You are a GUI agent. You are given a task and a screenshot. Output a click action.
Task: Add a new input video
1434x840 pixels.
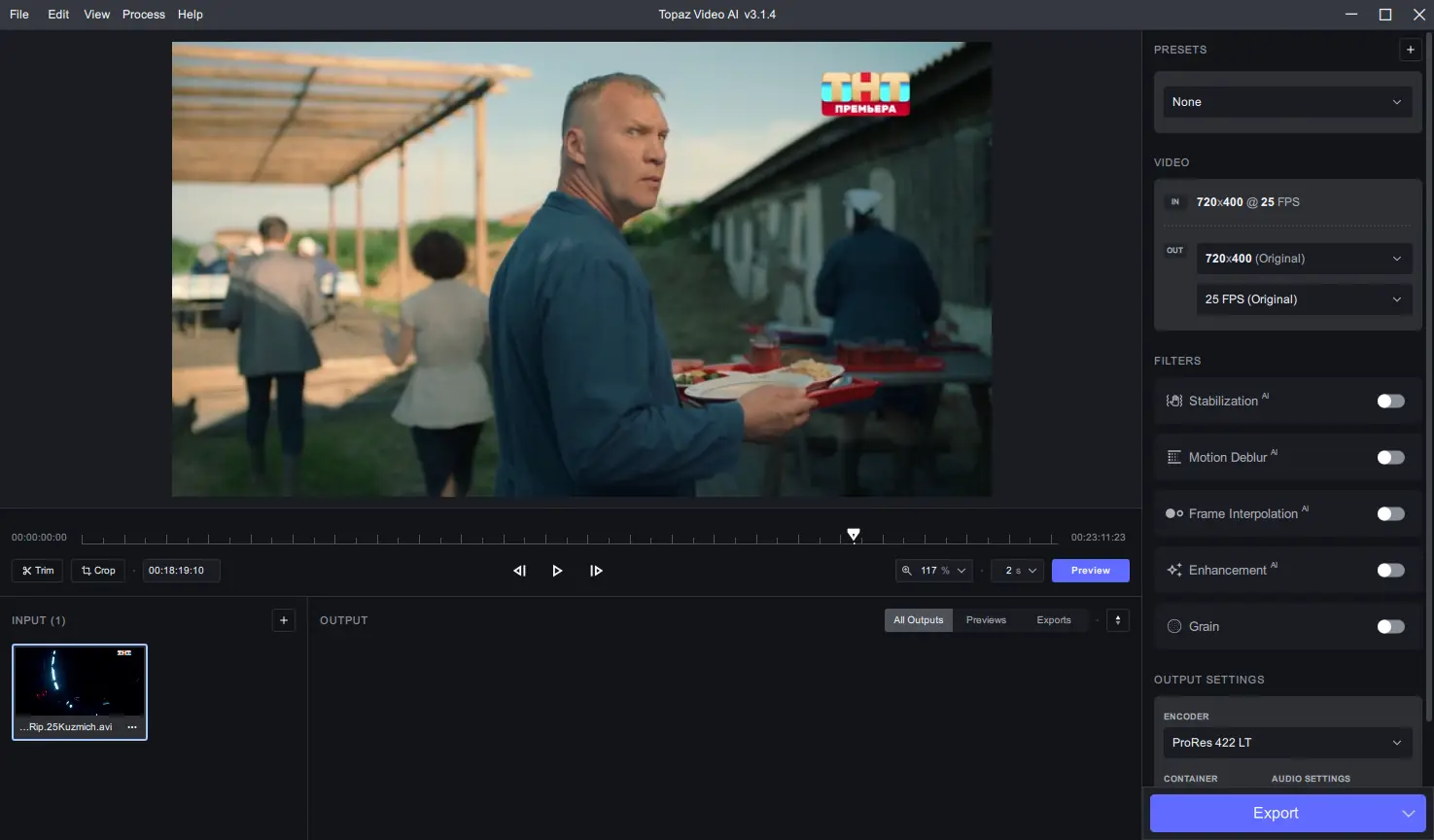(x=284, y=620)
